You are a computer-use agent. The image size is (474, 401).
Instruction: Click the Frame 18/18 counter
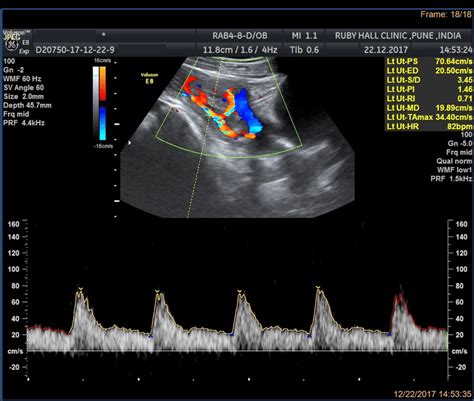[x=446, y=14]
